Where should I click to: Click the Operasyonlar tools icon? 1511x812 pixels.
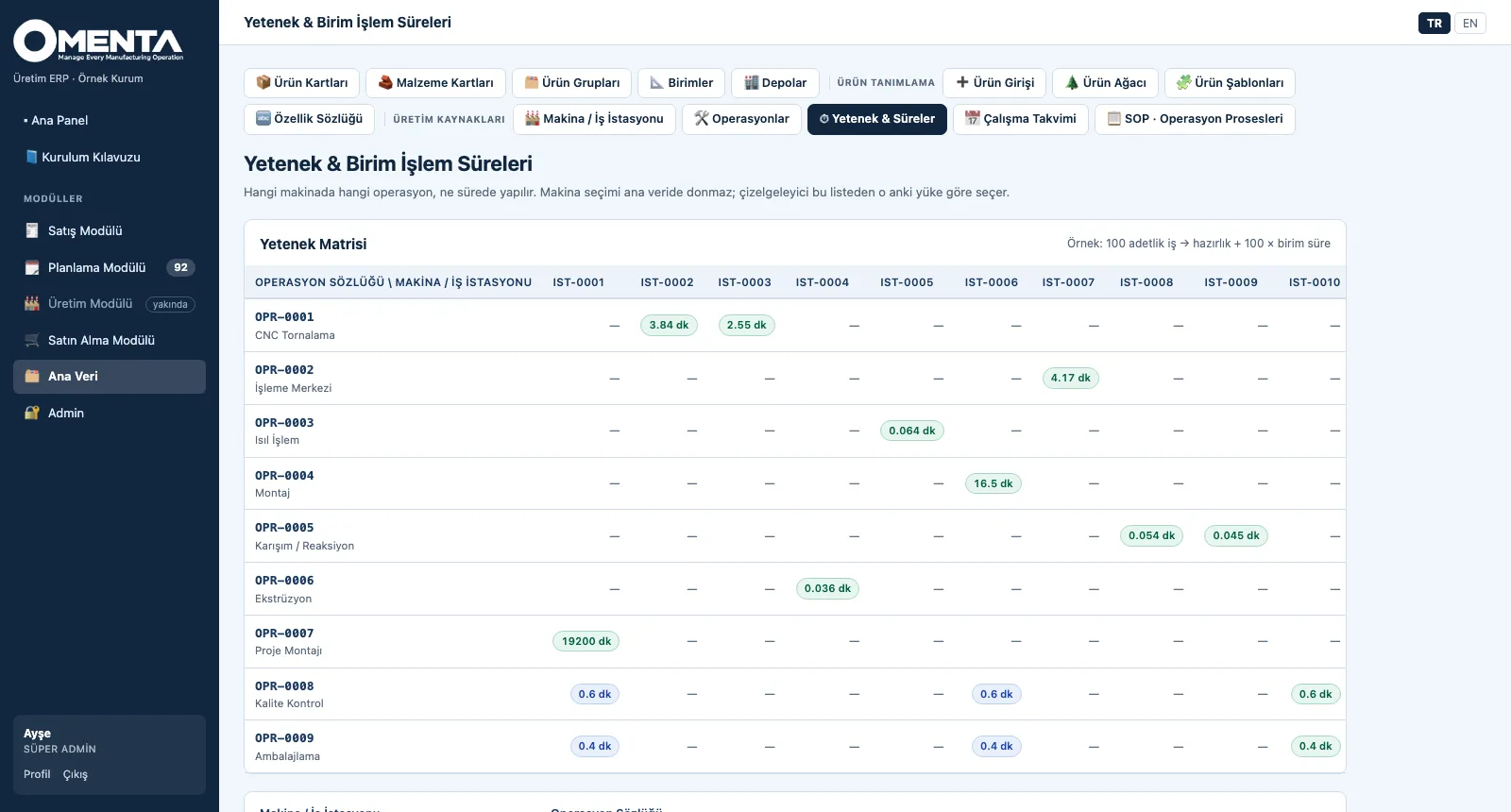[702, 119]
